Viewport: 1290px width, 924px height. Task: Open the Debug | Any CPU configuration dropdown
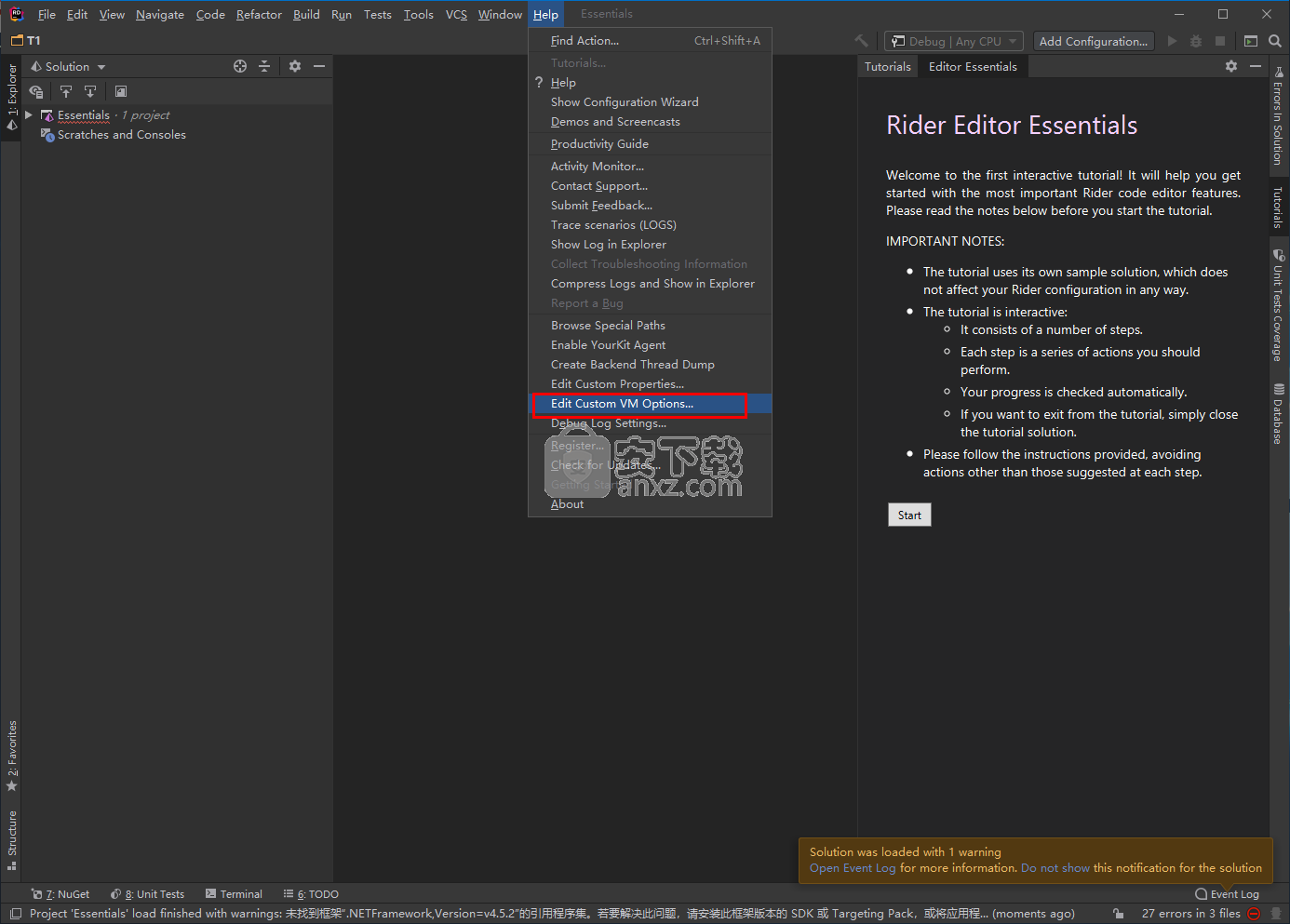[953, 41]
